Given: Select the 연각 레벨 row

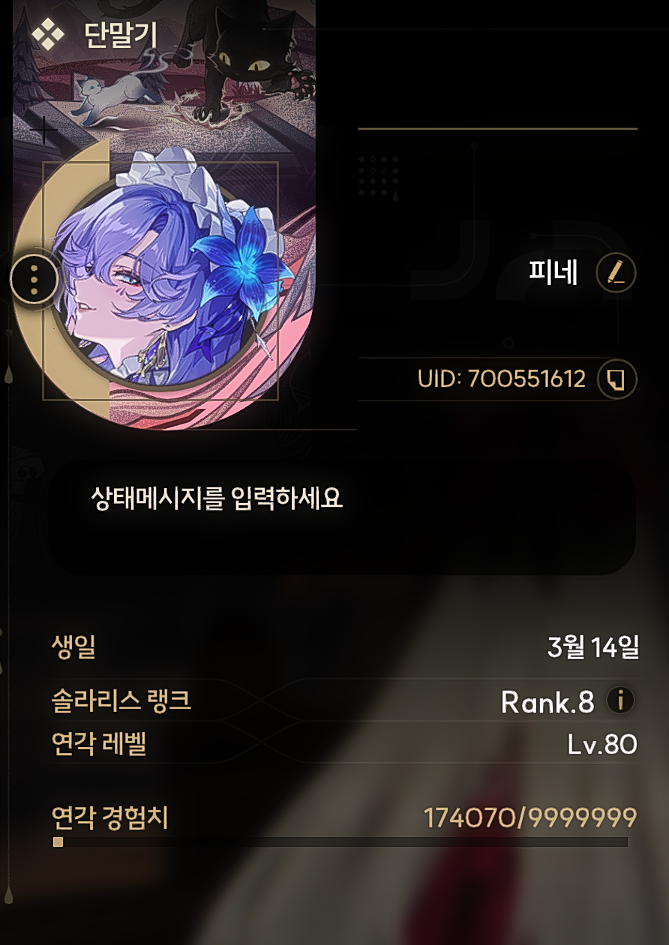Looking at the screenshot, I should [x=344, y=743].
